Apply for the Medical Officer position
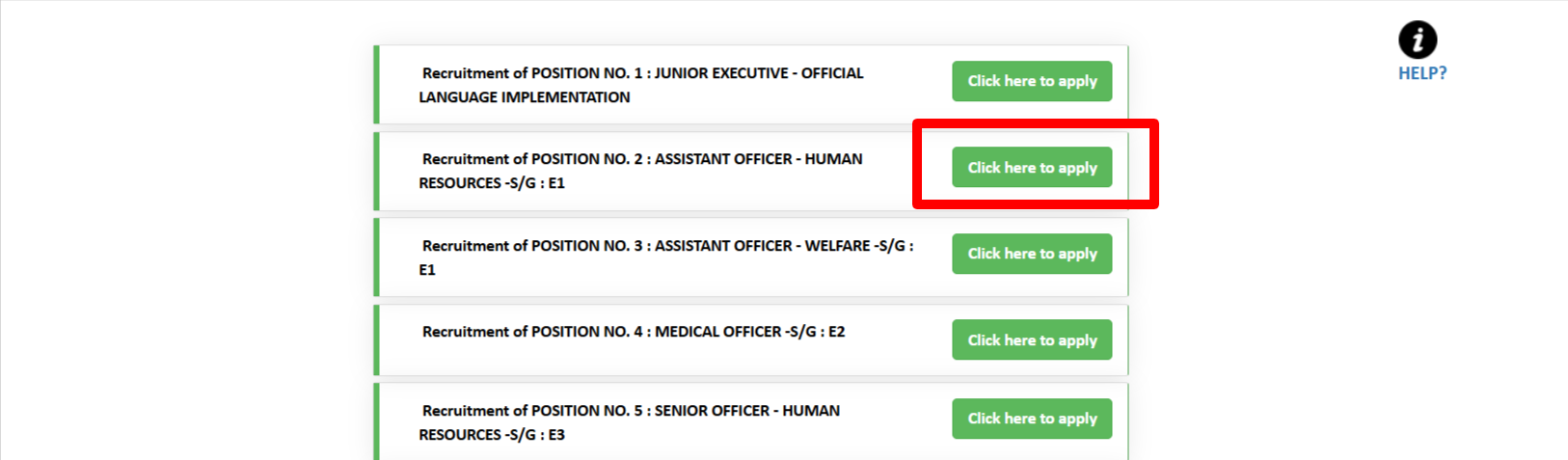1568x460 pixels. click(1032, 339)
